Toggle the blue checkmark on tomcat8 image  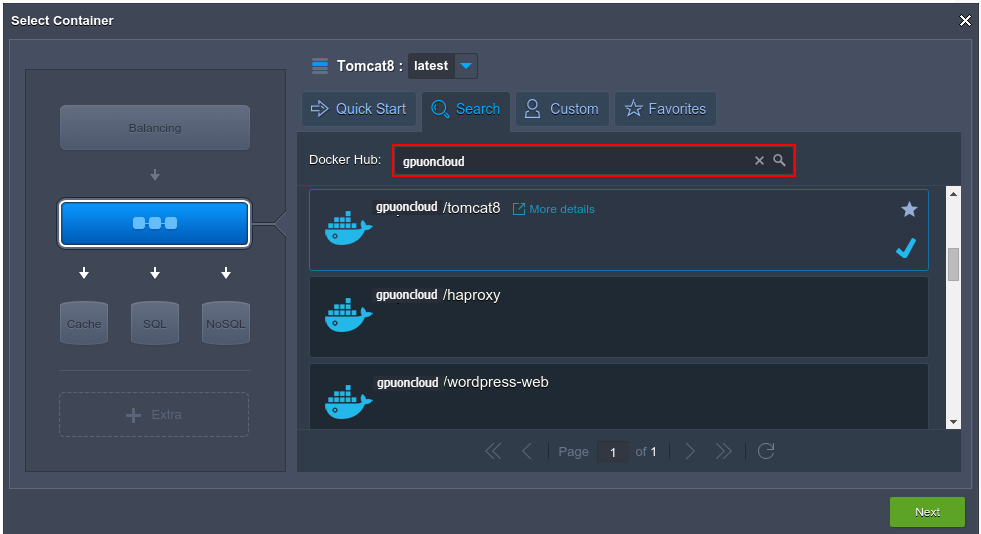[906, 249]
